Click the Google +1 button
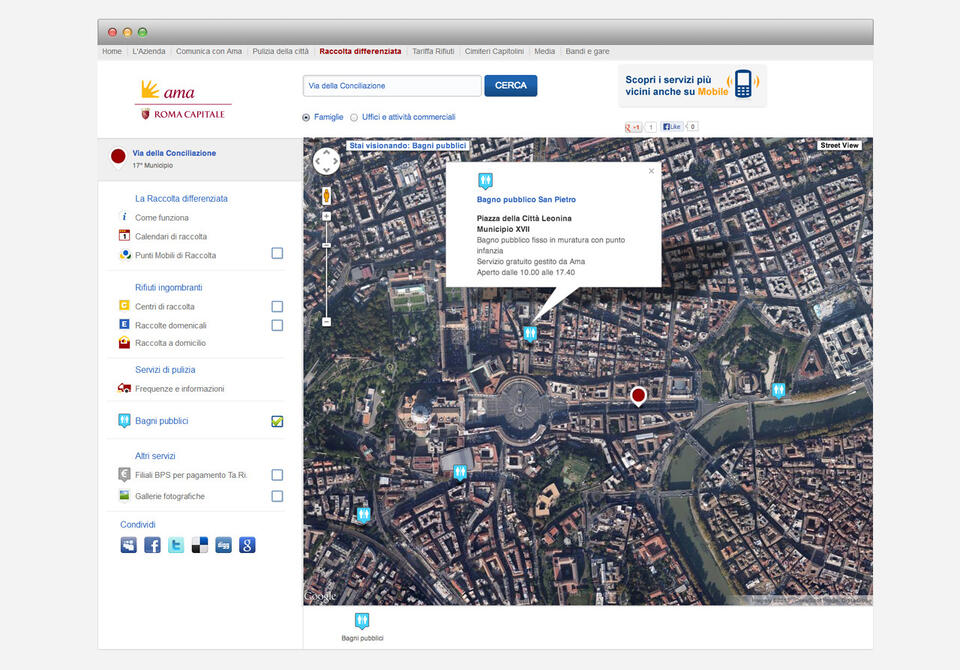The image size is (960, 670). [633, 127]
